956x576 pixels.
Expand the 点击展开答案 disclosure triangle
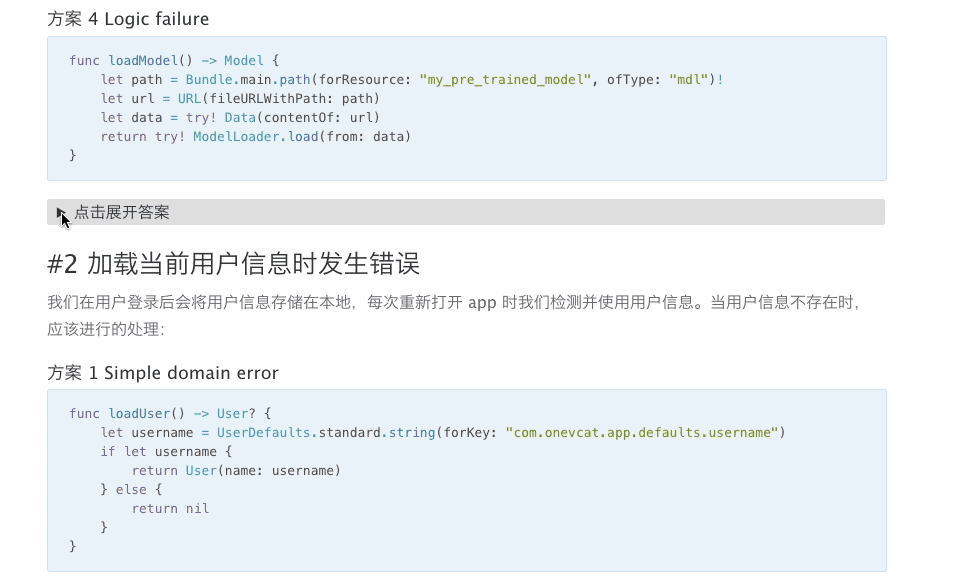[61, 212]
